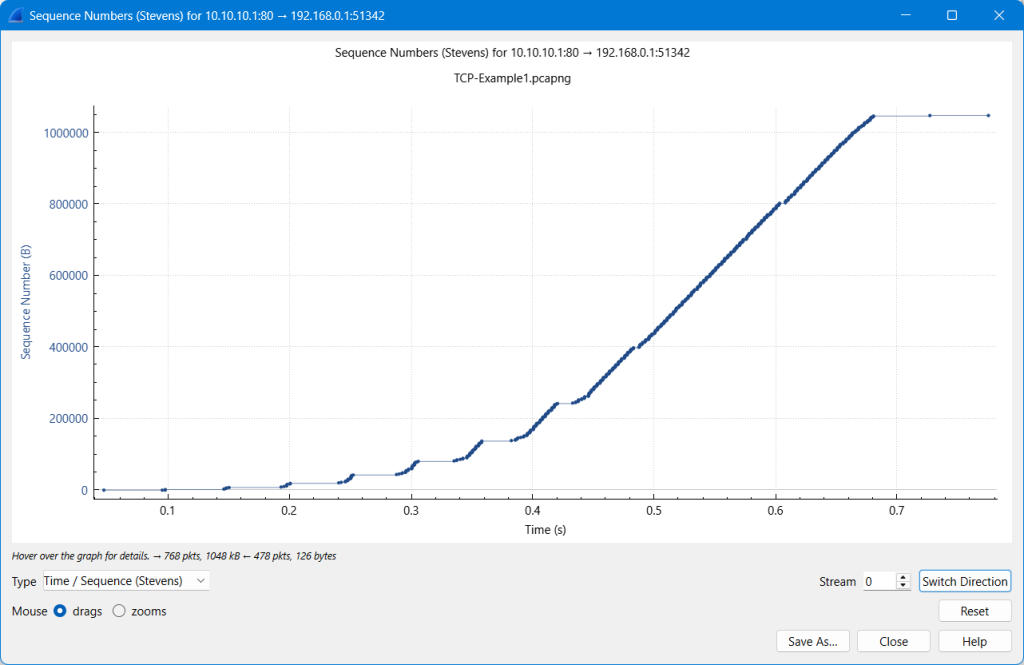
Task: Open the Type dropdown showing Time / Sequence (Stevens)
Action: pyautogui.click(x=126, y=581)
